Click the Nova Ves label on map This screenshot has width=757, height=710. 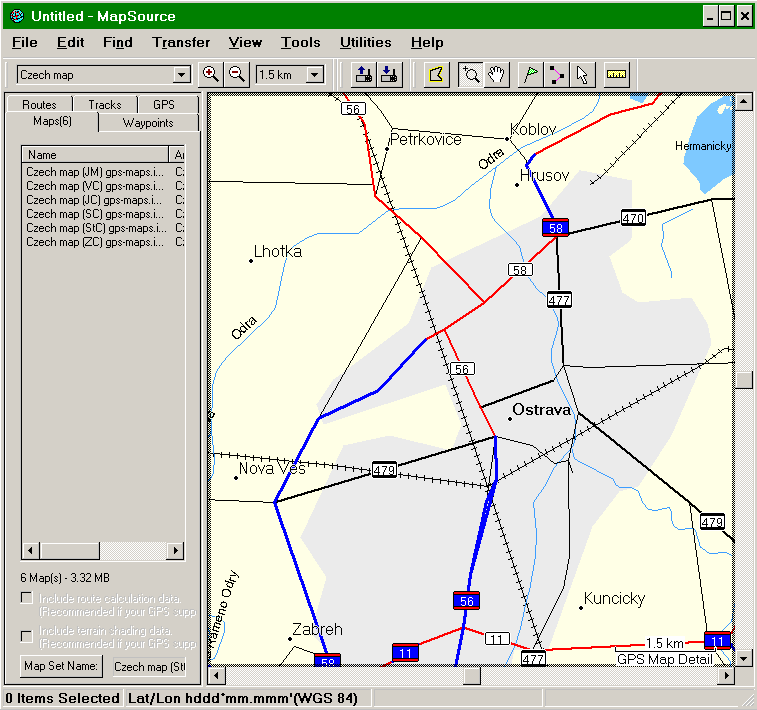272,468
